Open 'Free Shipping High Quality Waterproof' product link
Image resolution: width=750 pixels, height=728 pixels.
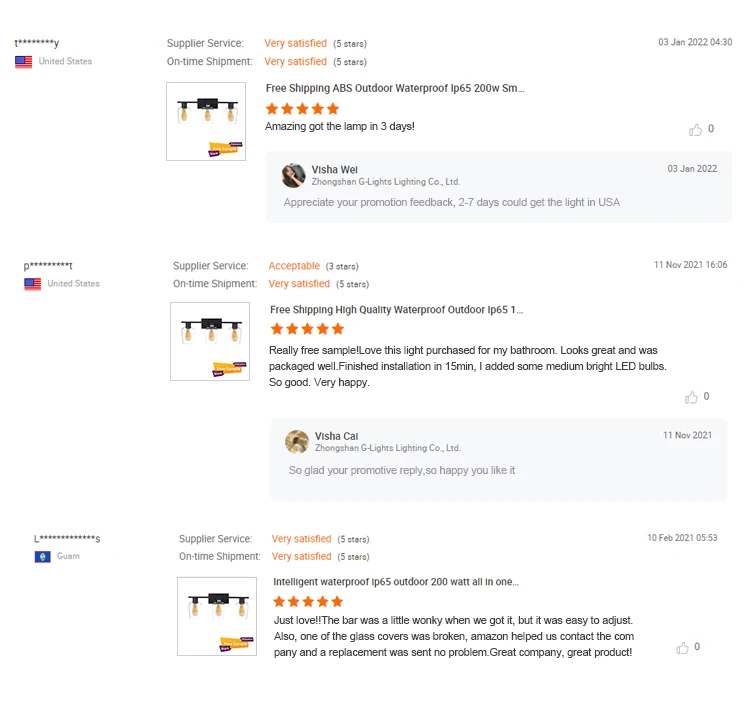(397, 310)
